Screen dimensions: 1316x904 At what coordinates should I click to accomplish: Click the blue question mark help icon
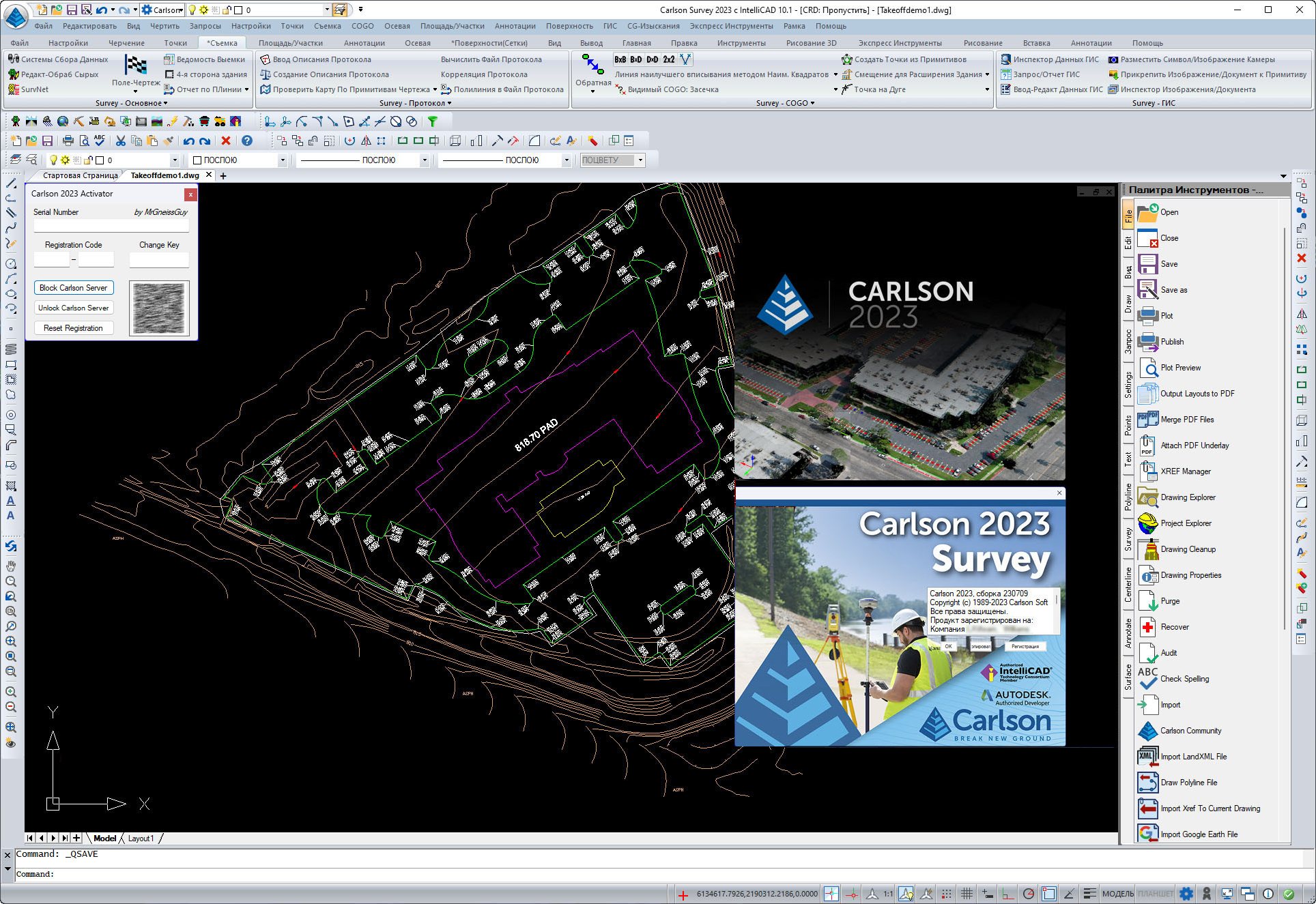247,141
